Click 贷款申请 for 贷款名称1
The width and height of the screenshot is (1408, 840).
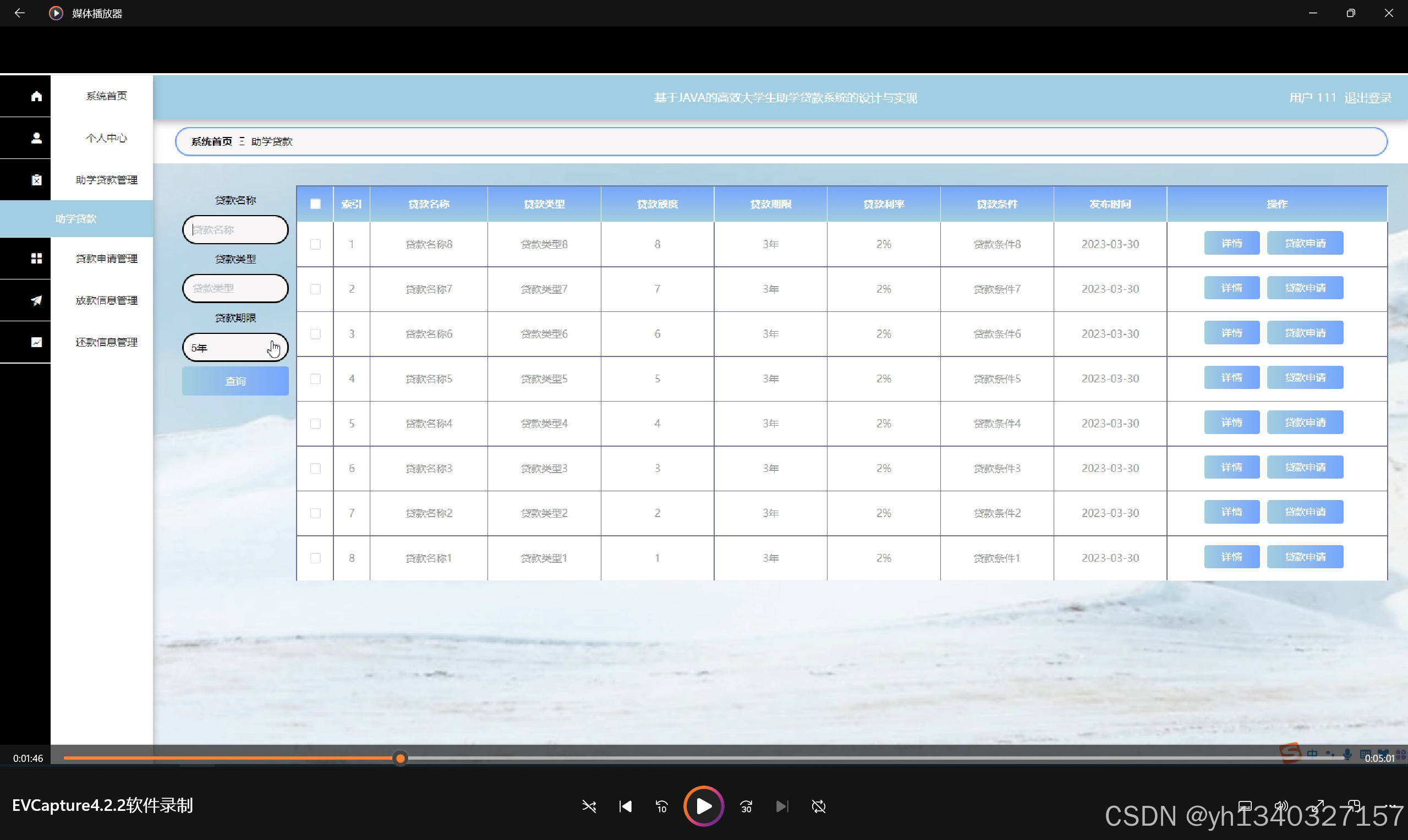[1305, 557]
